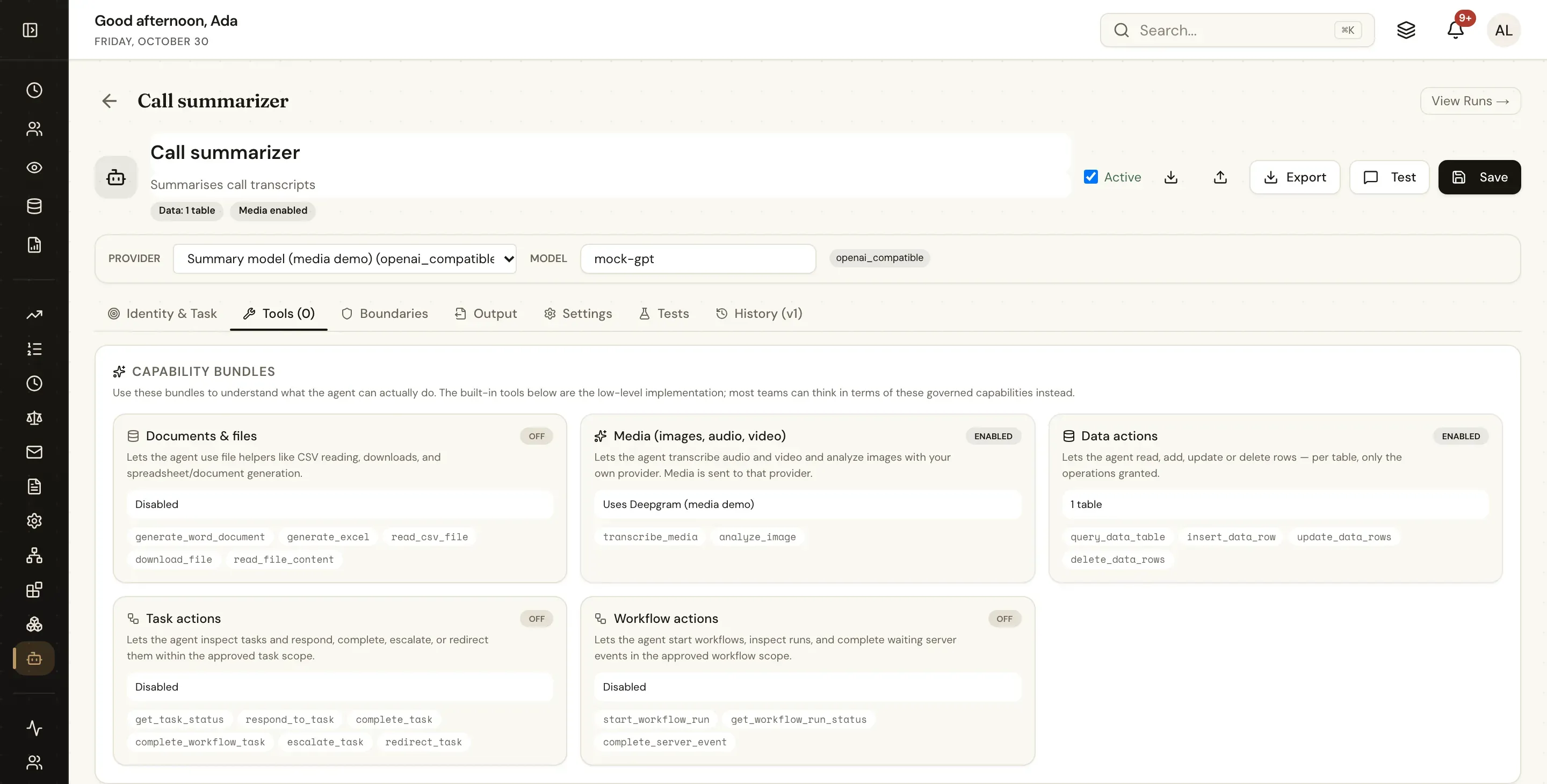Switch to Identity & Task tab
1547x784 pixels.
click(162, 314)
